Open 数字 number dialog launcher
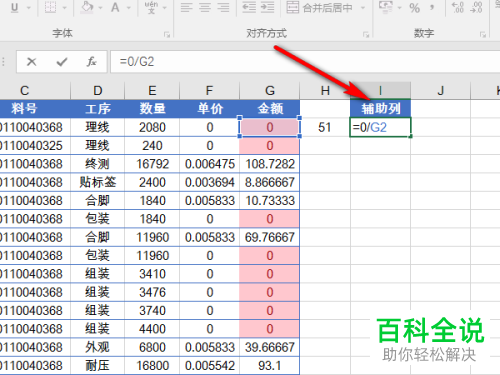Viewport: 500px width, 375px height. pos(482,34)
